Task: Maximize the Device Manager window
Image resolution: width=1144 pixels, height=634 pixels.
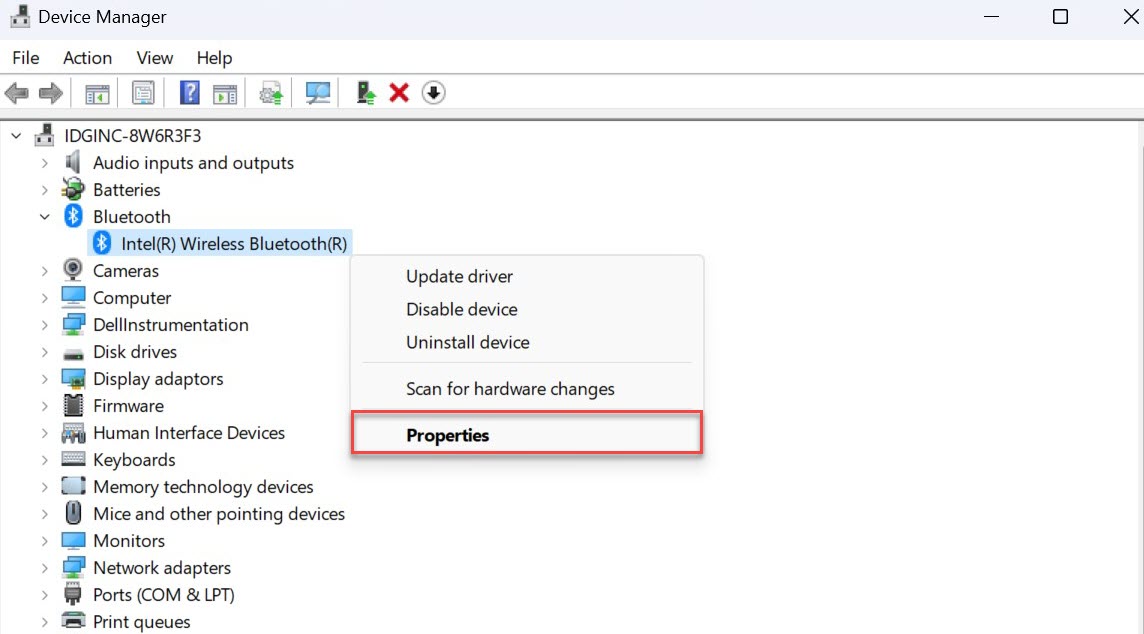Action: (1060, 16)
